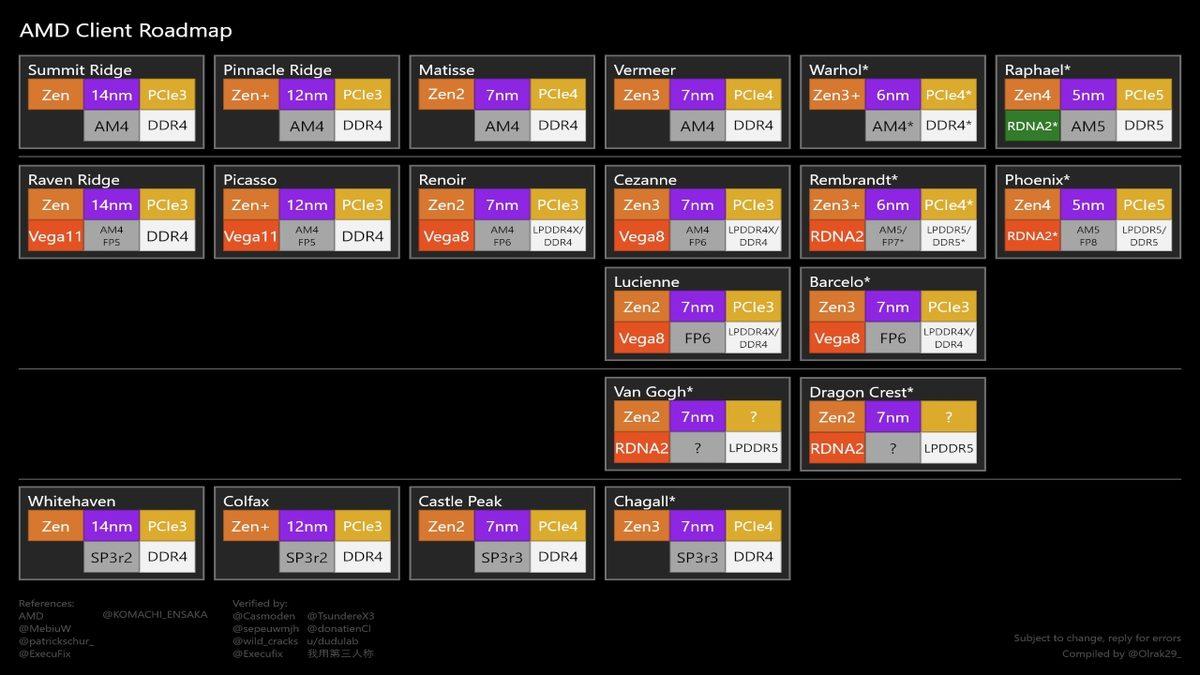Select the PCIe5 cell in Phoenix
The height and width of the screenshot is (675, 1200).
click(x=1143, y=205)
